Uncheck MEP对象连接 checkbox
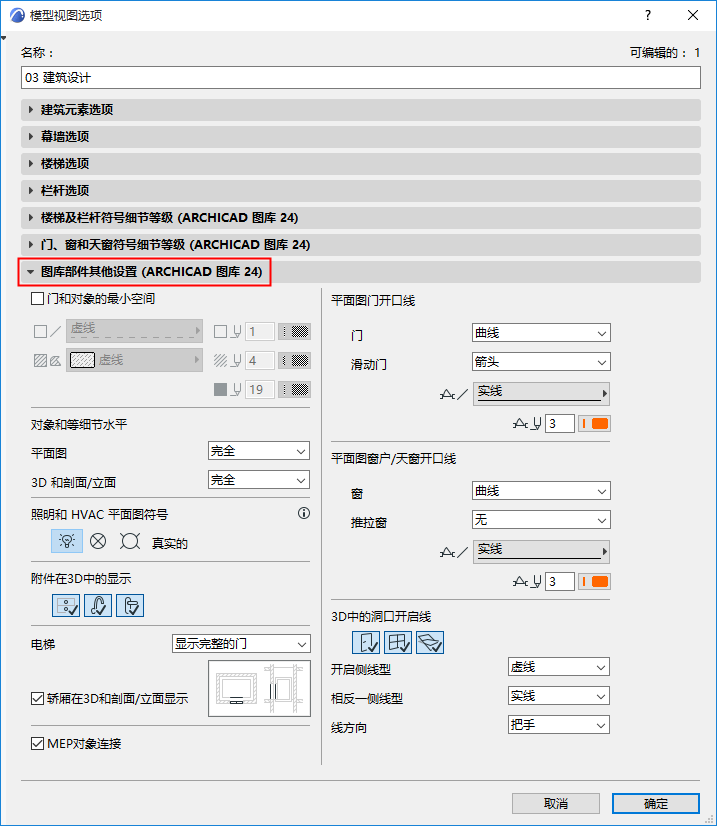Screen dimensions: 717x826 click(37, 743)
